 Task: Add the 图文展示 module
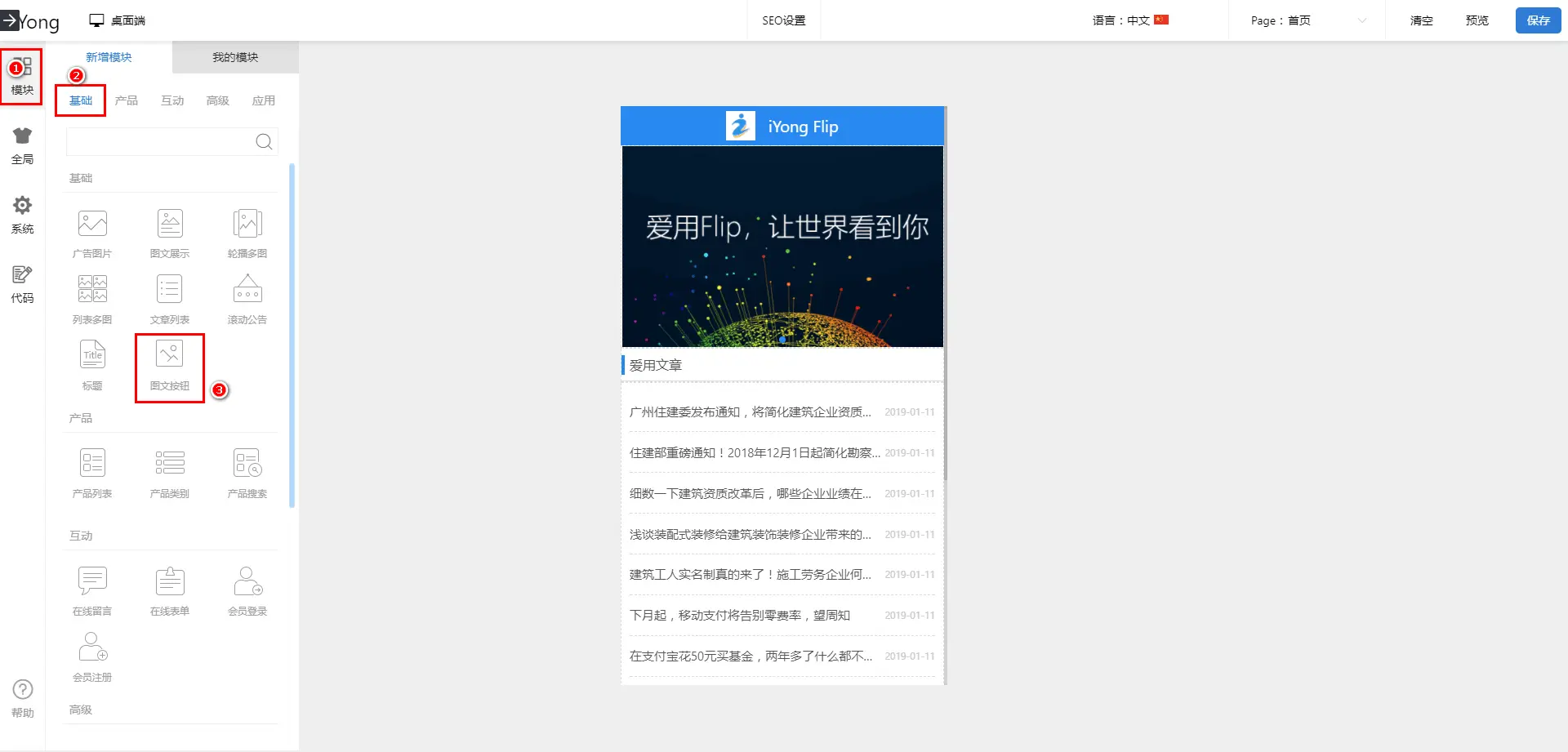point(170,225)
